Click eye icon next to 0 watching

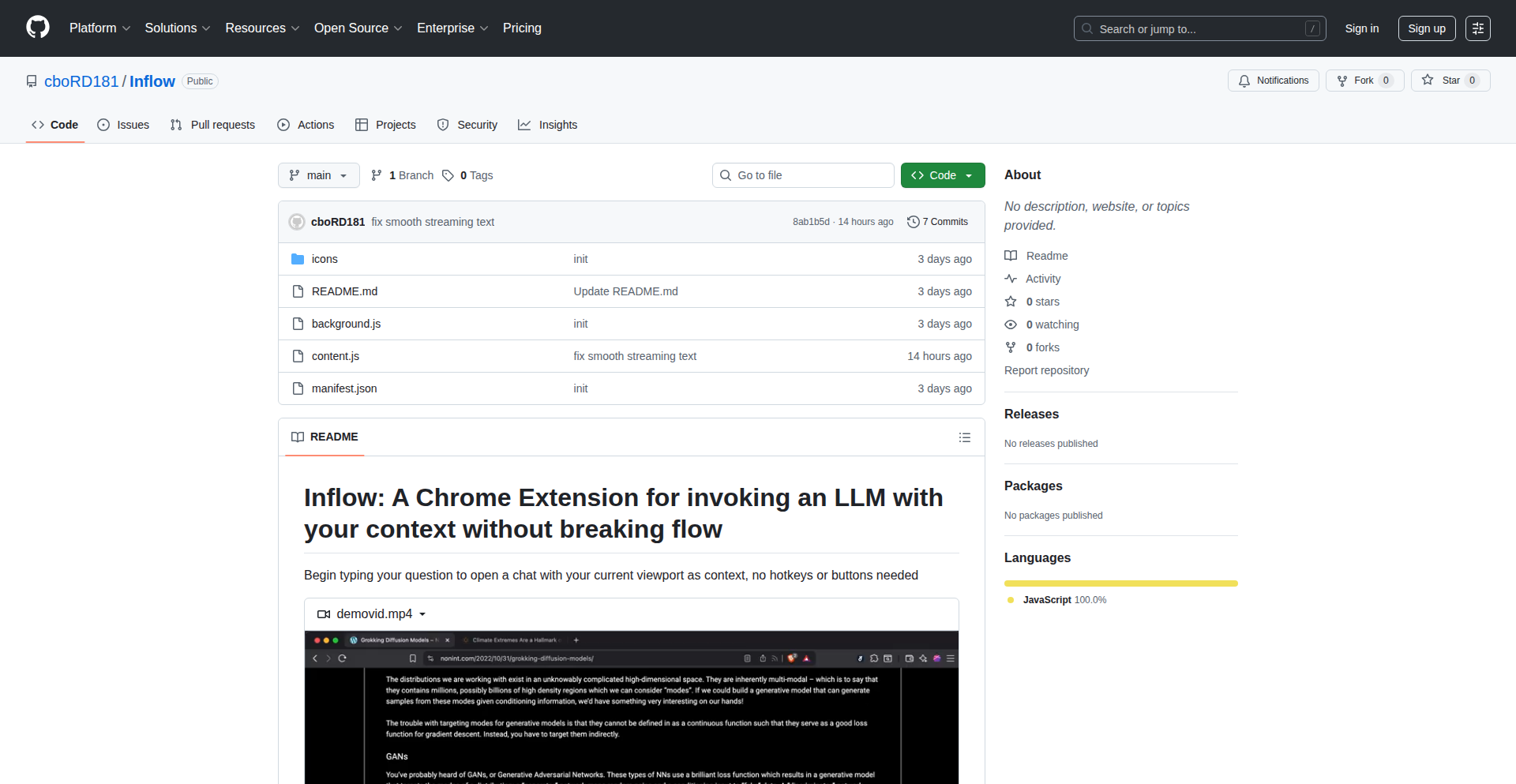(1011, 324)
